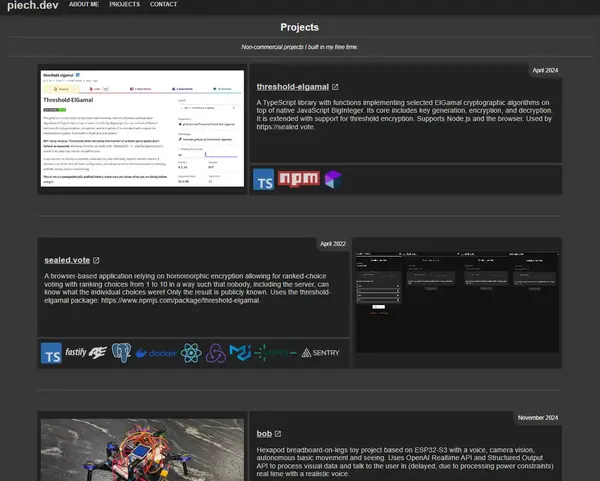The width and height of the screenshot is (600, 481).
Task: Open the ABOUT ME menu item
Action: [84, 4]
